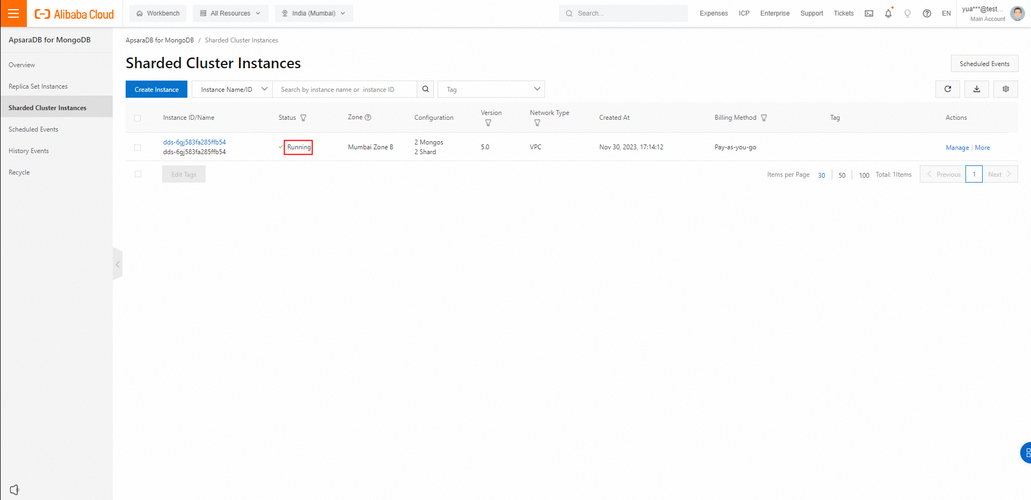Click the Edit Tags button
This screenshot has width=1031, height=500.
tap(184, 174)
